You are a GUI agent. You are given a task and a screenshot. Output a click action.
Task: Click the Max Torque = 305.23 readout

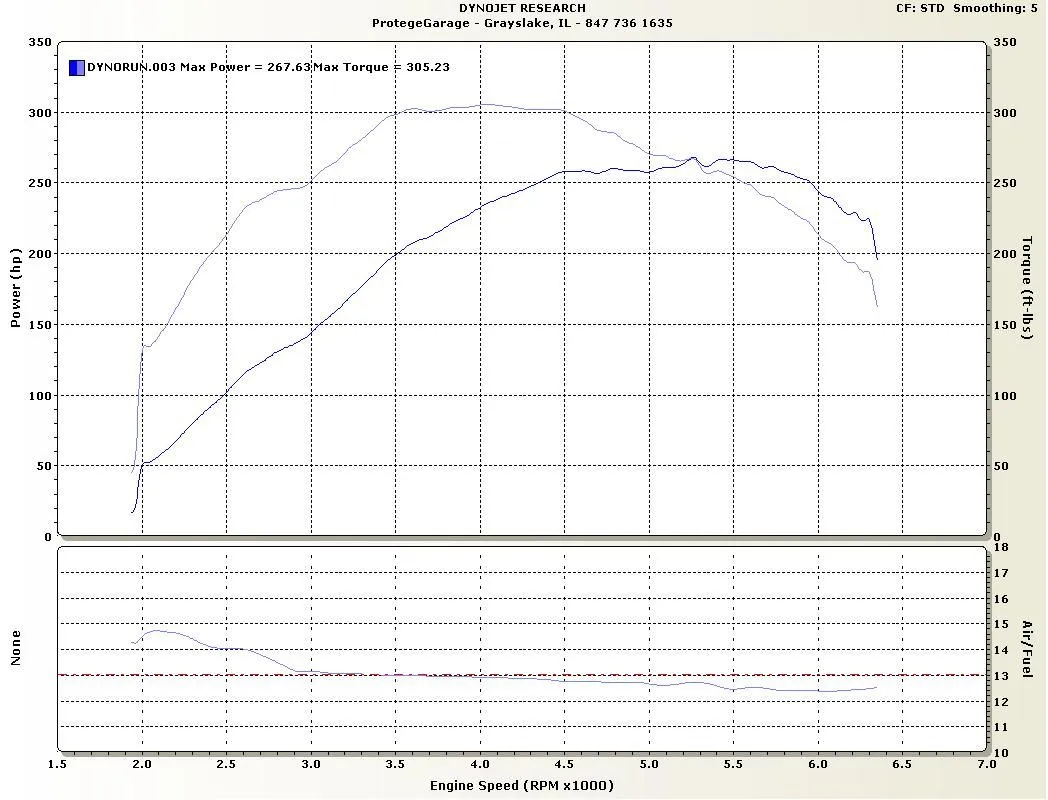click(382, 68)
